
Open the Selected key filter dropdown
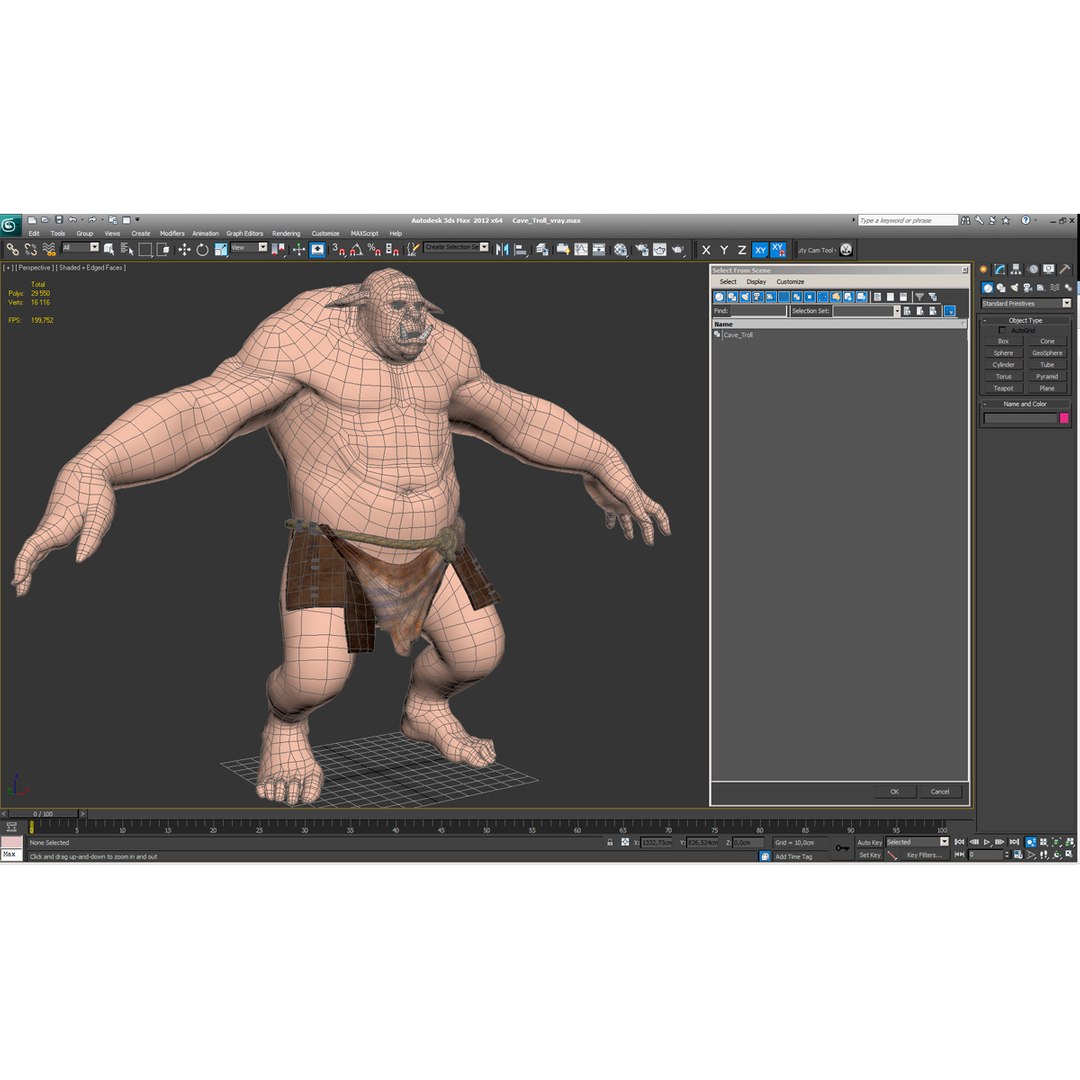tap(917, 842)
